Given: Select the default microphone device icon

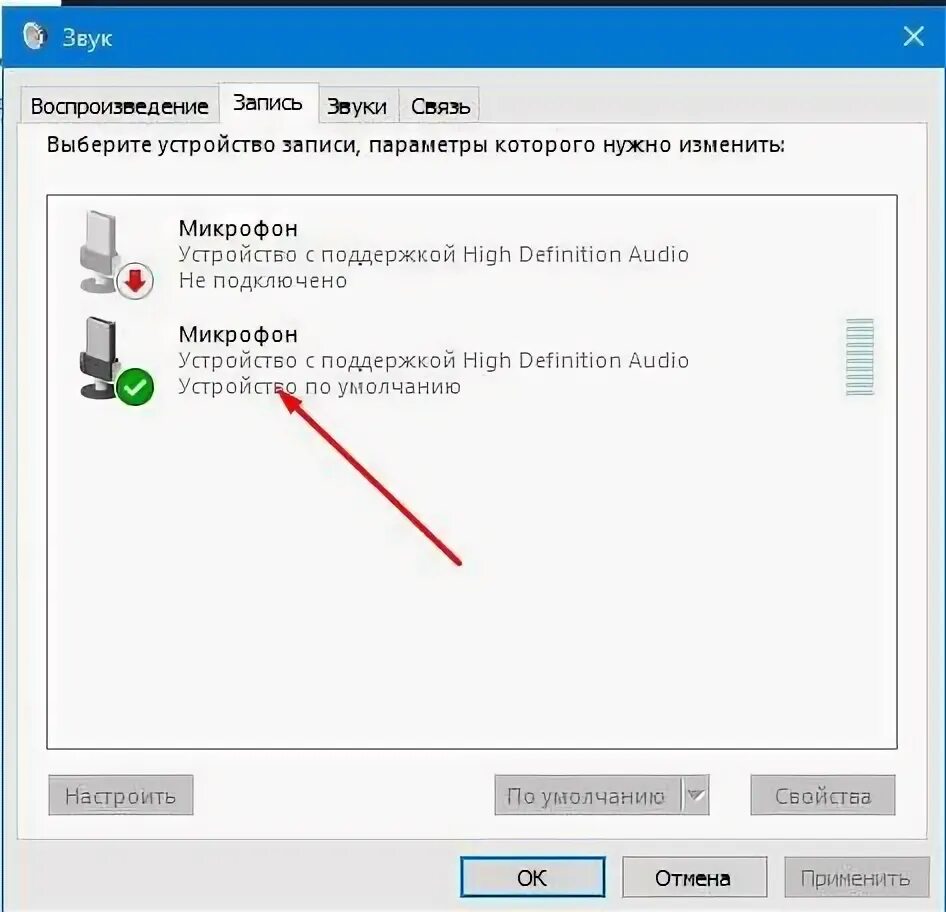Looking at the screenshot, I should coord(115,360).
